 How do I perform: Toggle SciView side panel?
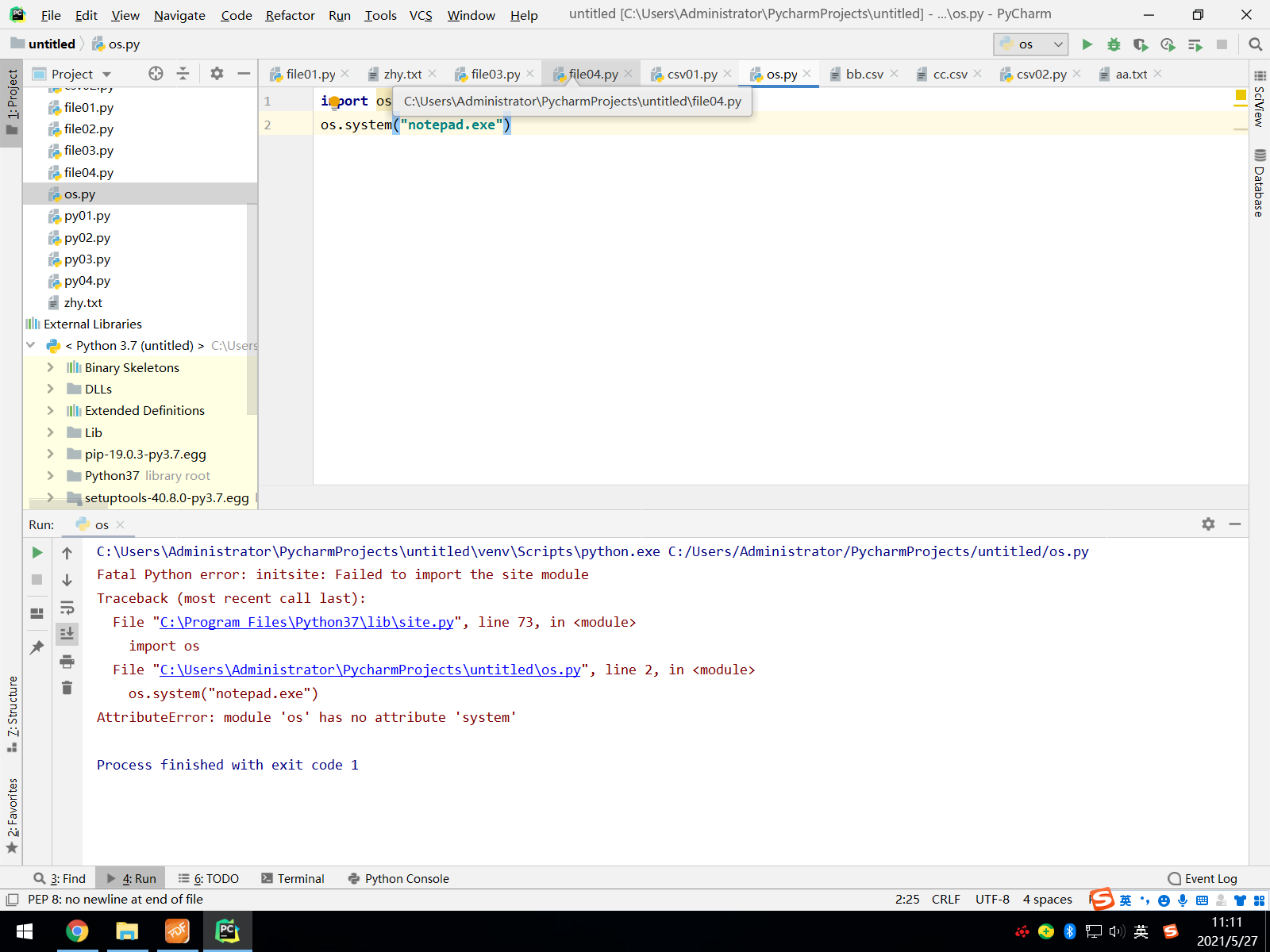point(1260,99)
